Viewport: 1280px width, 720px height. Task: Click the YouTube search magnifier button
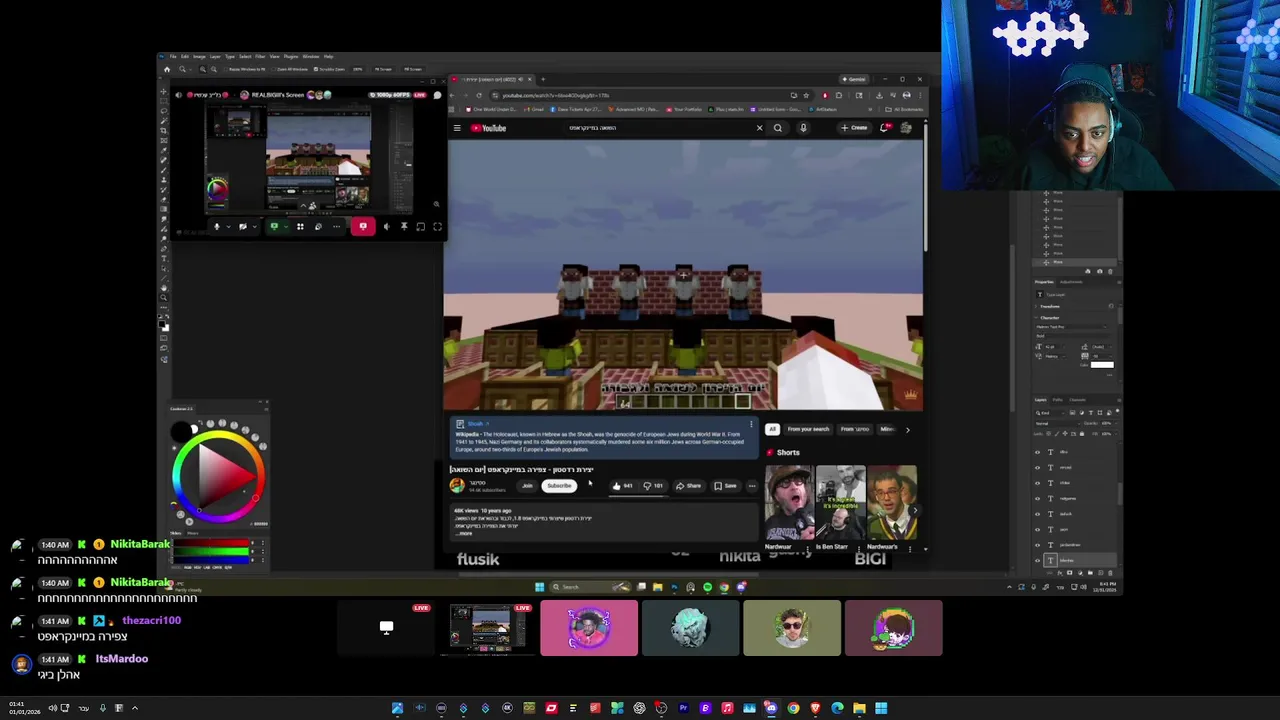(x=778, y=128)
